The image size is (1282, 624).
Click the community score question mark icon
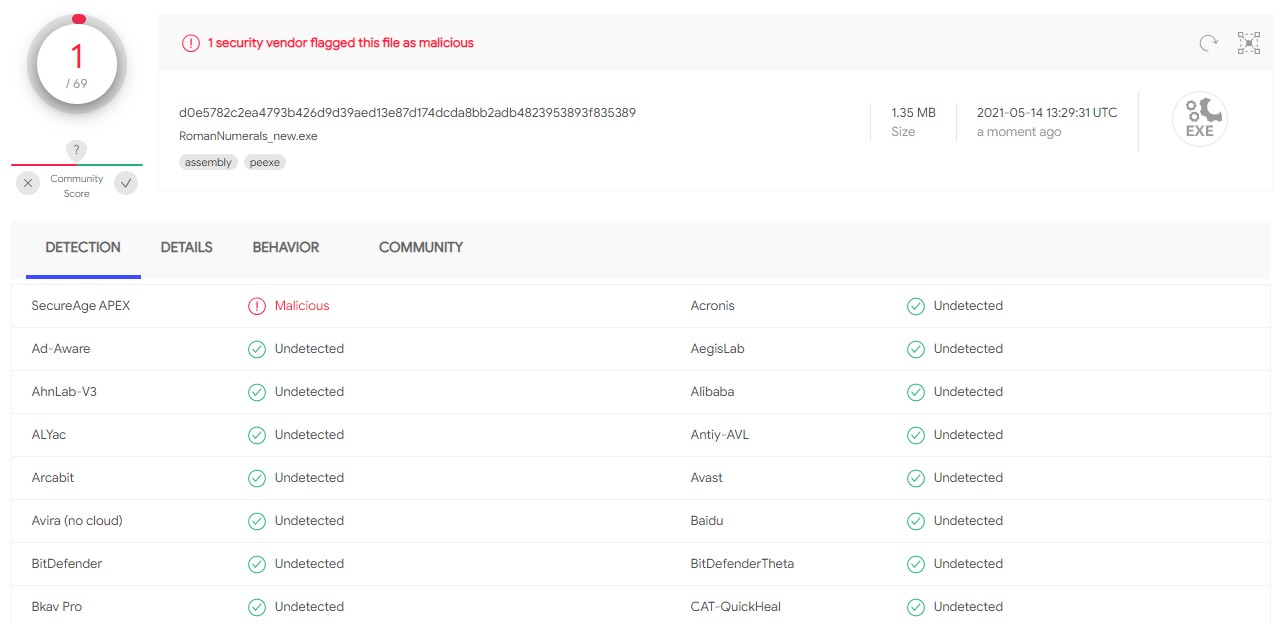[76, 150]
